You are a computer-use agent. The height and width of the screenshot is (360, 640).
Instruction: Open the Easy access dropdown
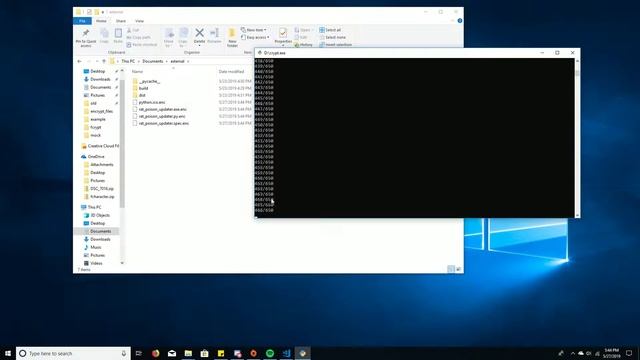click(x=255, y=37)
